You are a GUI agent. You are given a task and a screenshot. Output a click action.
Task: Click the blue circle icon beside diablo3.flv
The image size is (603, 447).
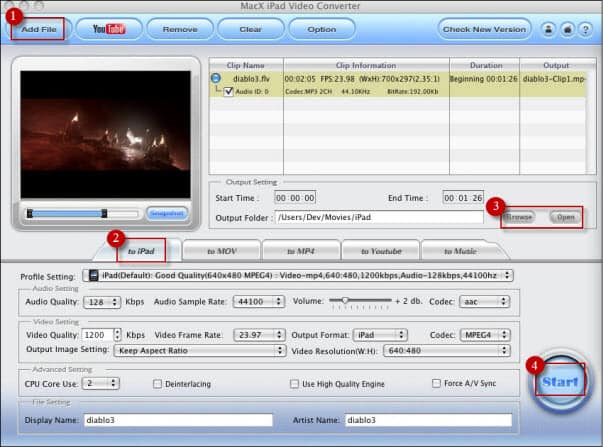point(216,78)
